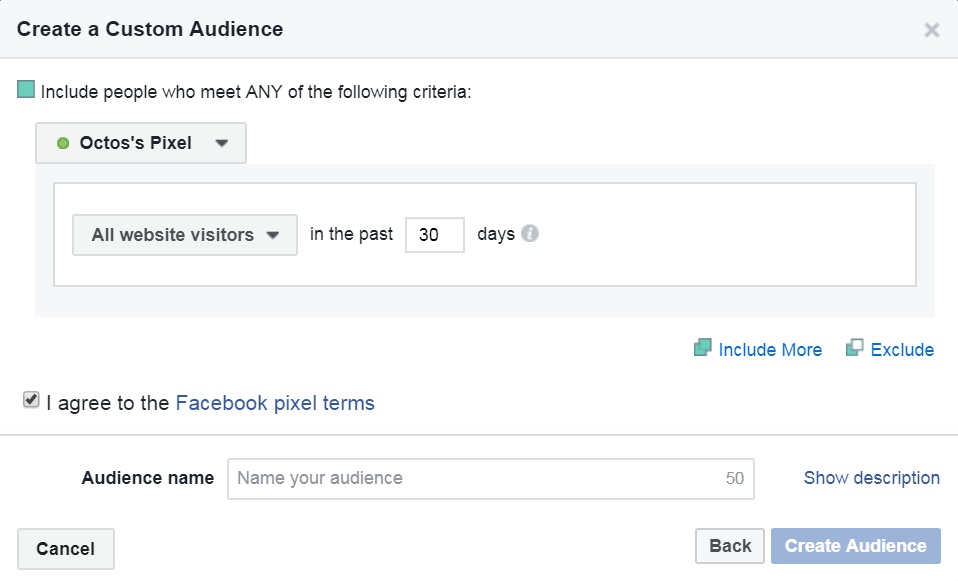Click the Include More overlapping squares icon

tap(703, 348)
